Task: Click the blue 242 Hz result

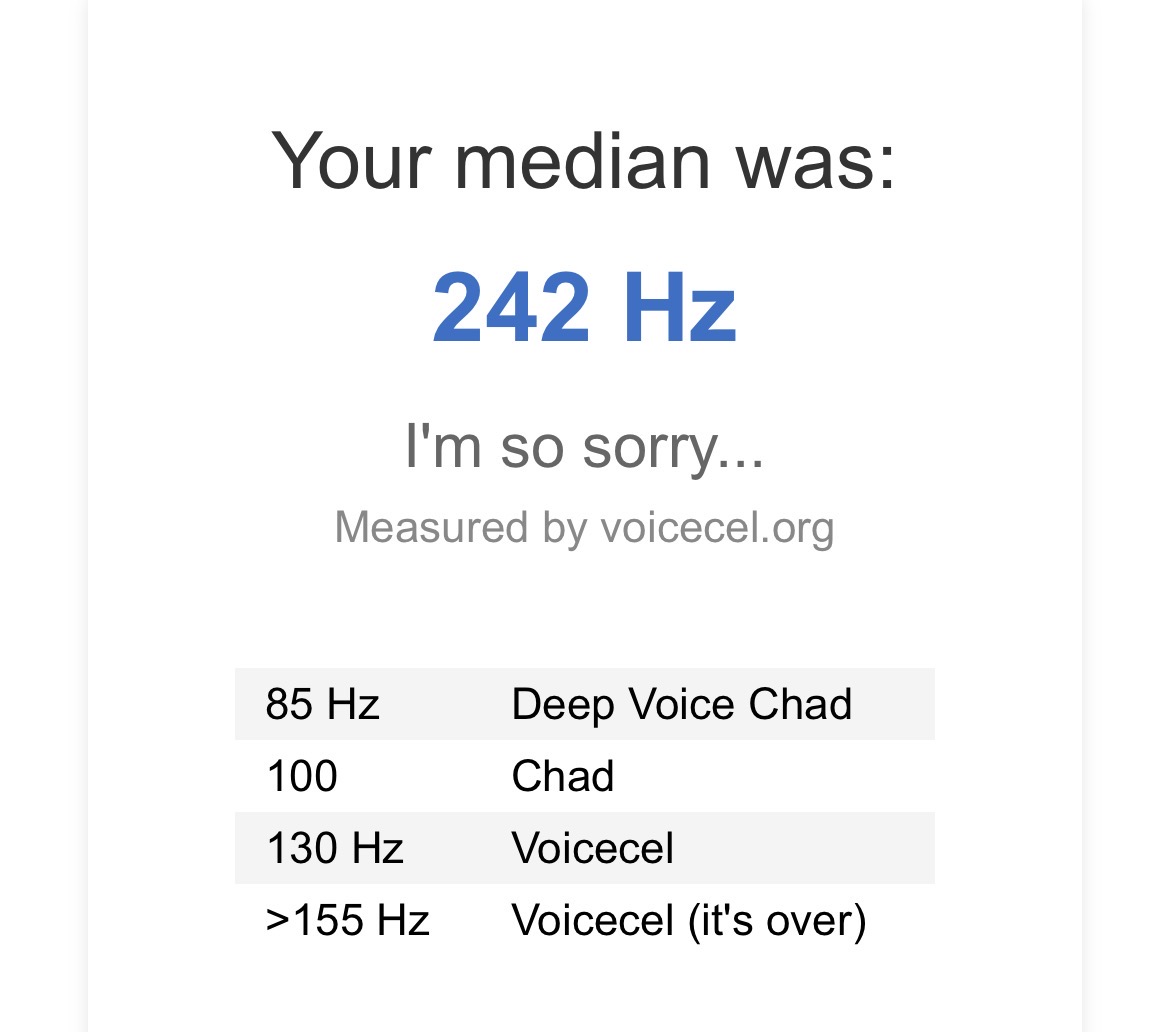Action: 584,309
